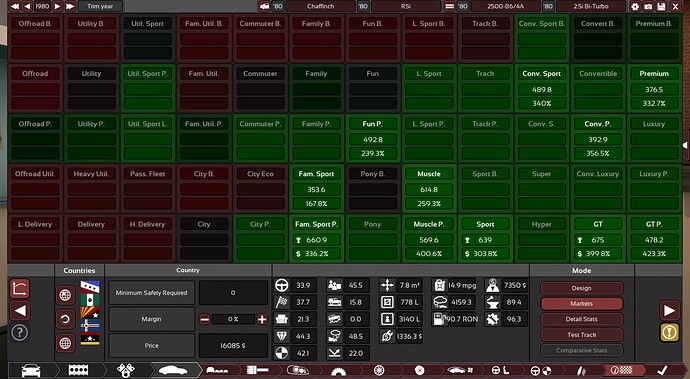This screenshot has width=690, height=379.
Task: Select the Muscle market cell
Action: (429, 188)
